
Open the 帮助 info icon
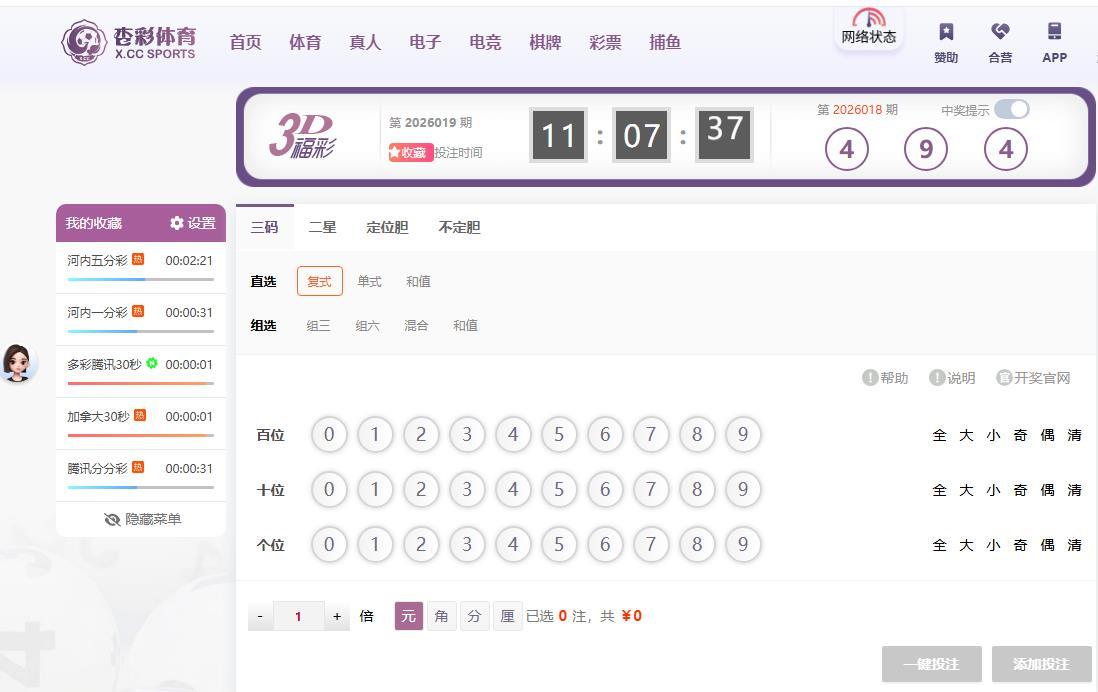point(870,378)
